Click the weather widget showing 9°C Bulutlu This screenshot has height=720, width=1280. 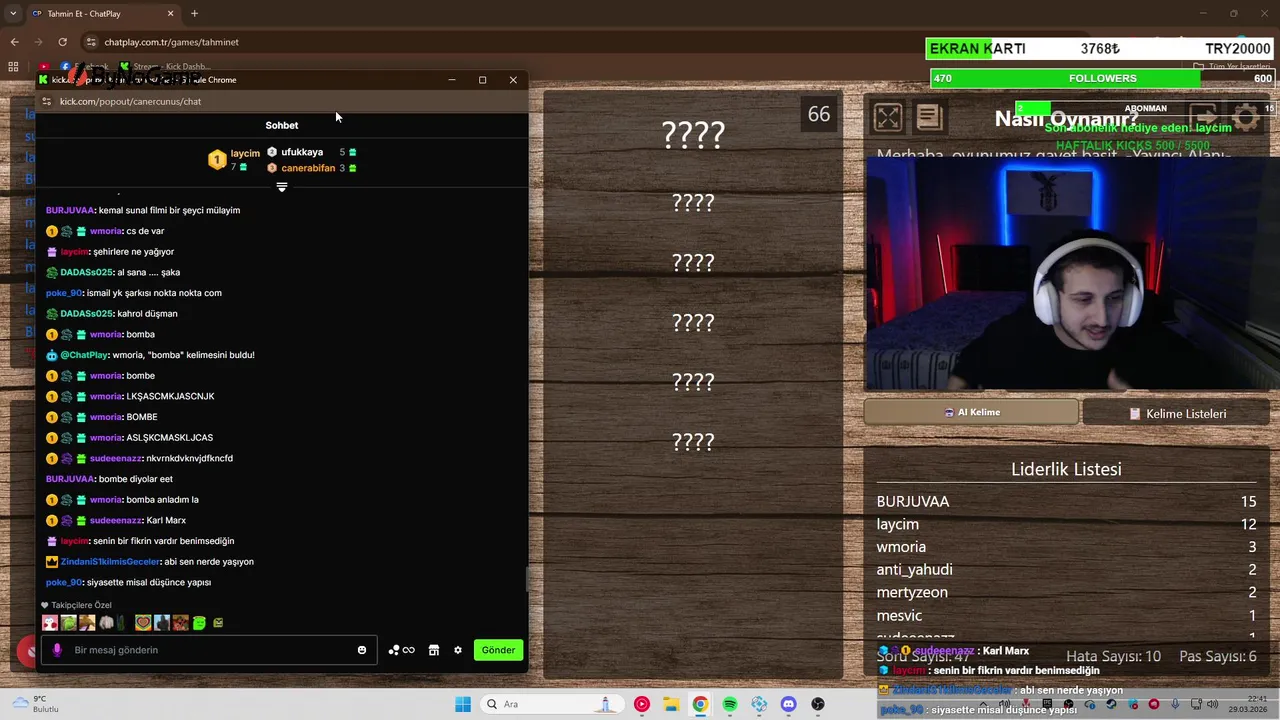coord(35,704)
